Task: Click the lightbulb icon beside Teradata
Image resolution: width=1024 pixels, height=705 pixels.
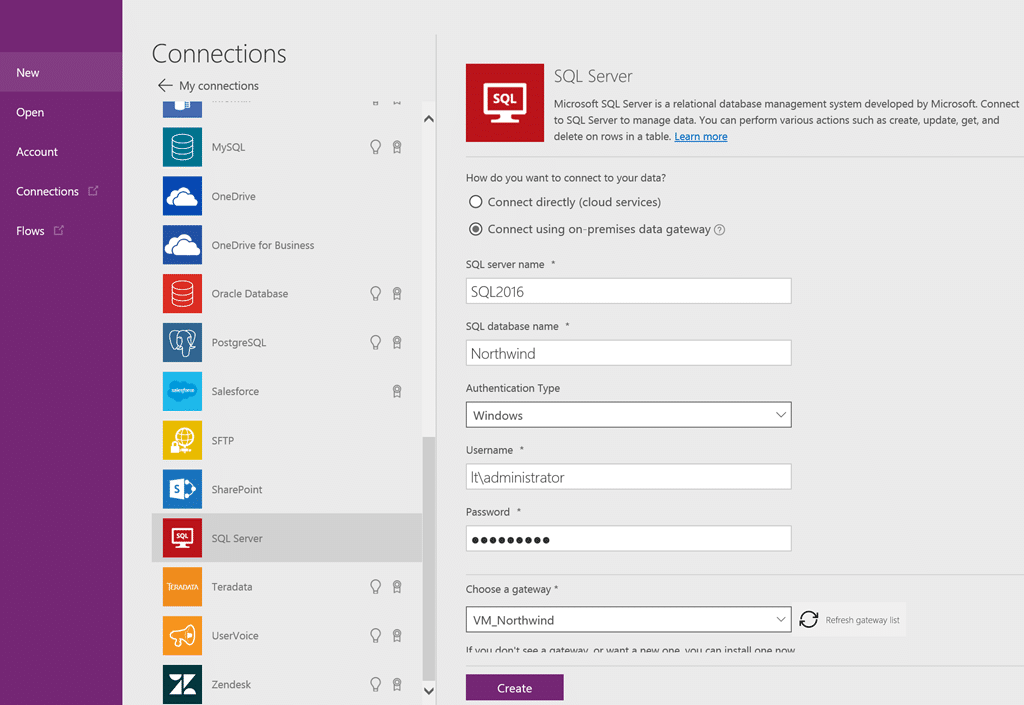Action: (x=376, y=587)
